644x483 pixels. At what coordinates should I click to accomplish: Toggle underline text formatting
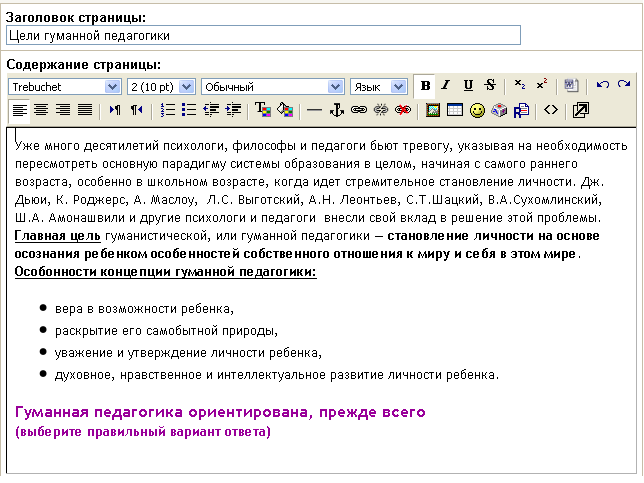pos(467,86)
